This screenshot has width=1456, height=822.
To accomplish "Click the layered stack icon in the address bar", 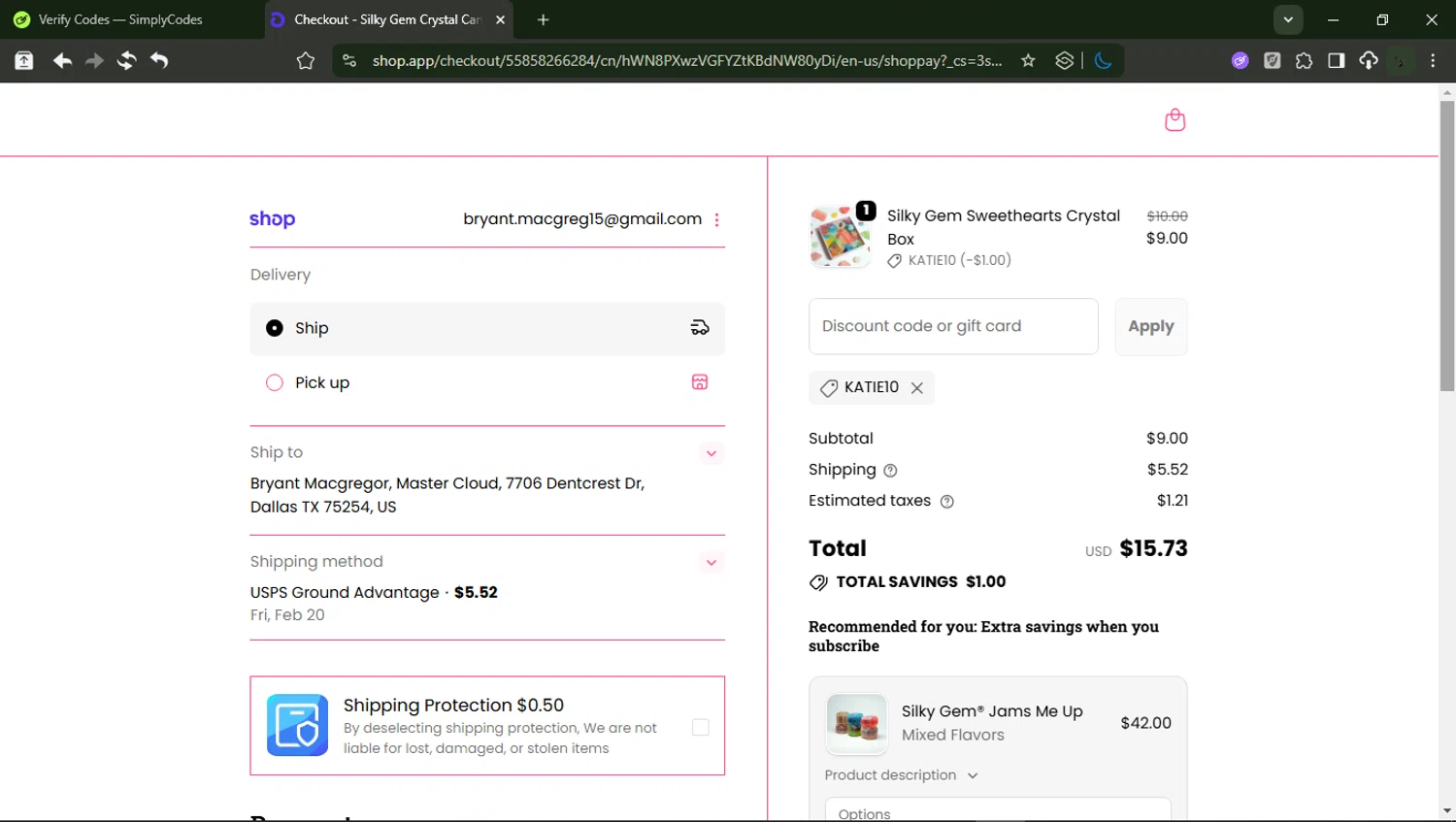I will pos(1064,60).
